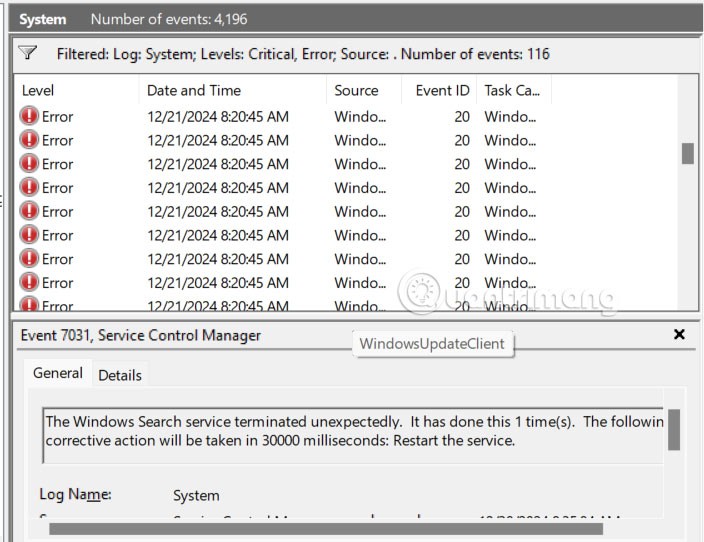Click the WindowsUpdateClient tooltip
Image resolution: width=704 pixels, height=542 pixels.
pos(433,344)
